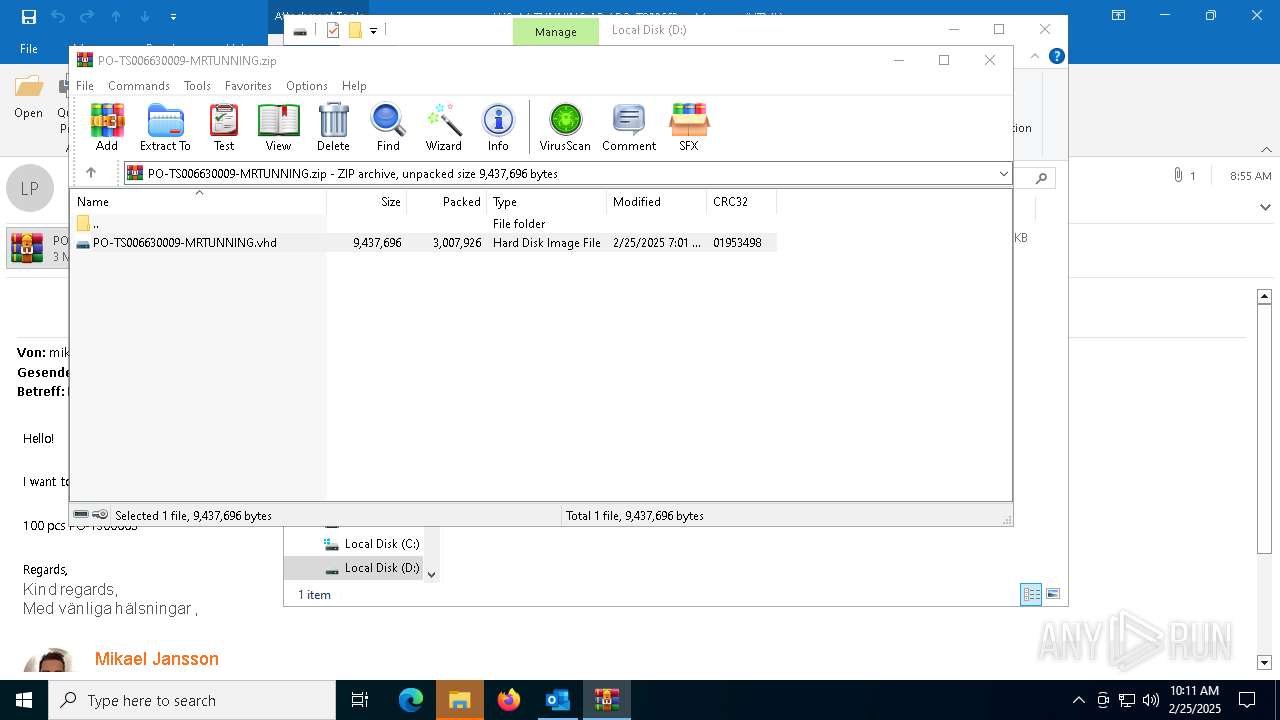Click the taskbar search box
The width and height of the screenshot is (1280, 720).
pos(192,700)
